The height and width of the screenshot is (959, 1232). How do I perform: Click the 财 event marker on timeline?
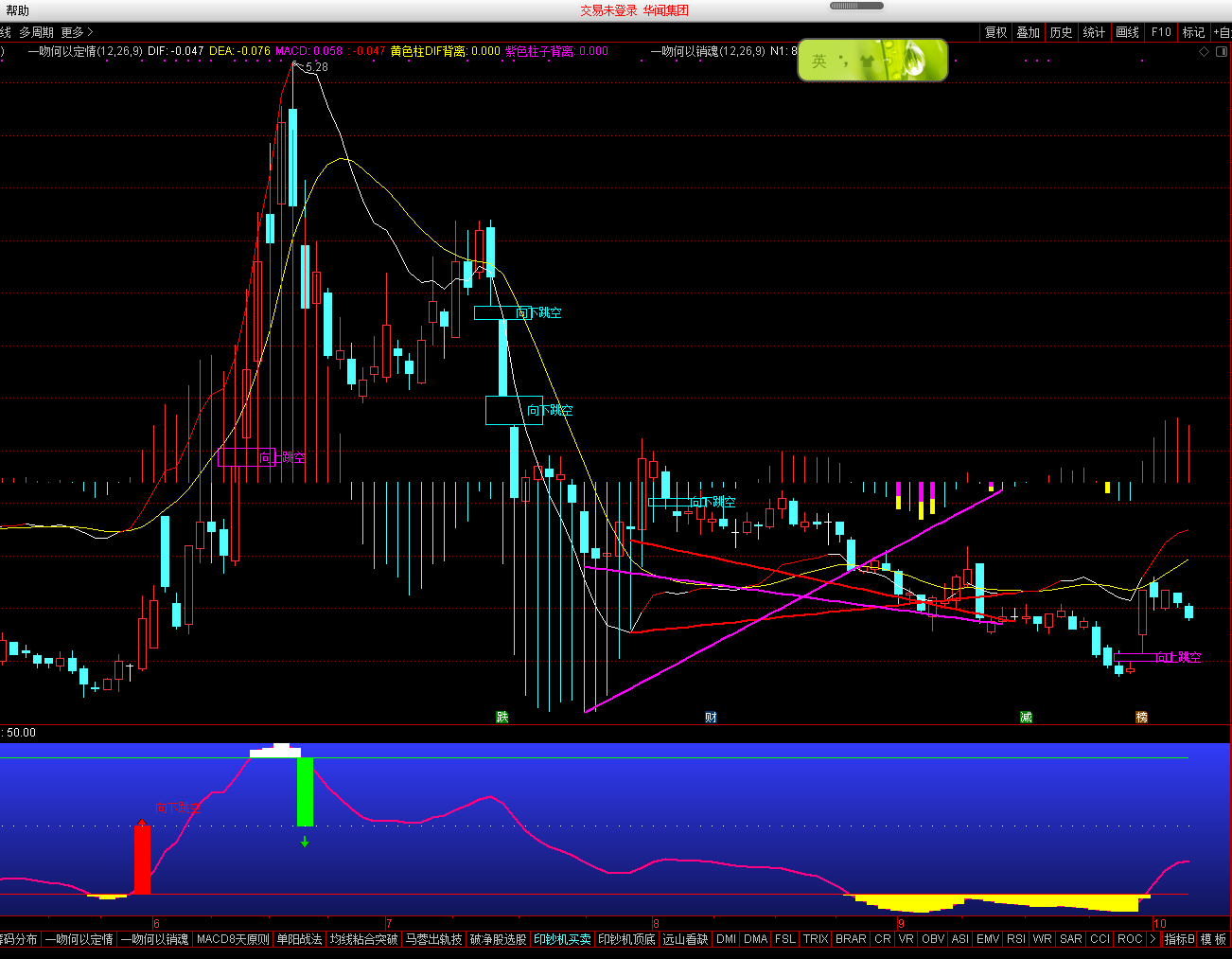[x=711, y=717]
